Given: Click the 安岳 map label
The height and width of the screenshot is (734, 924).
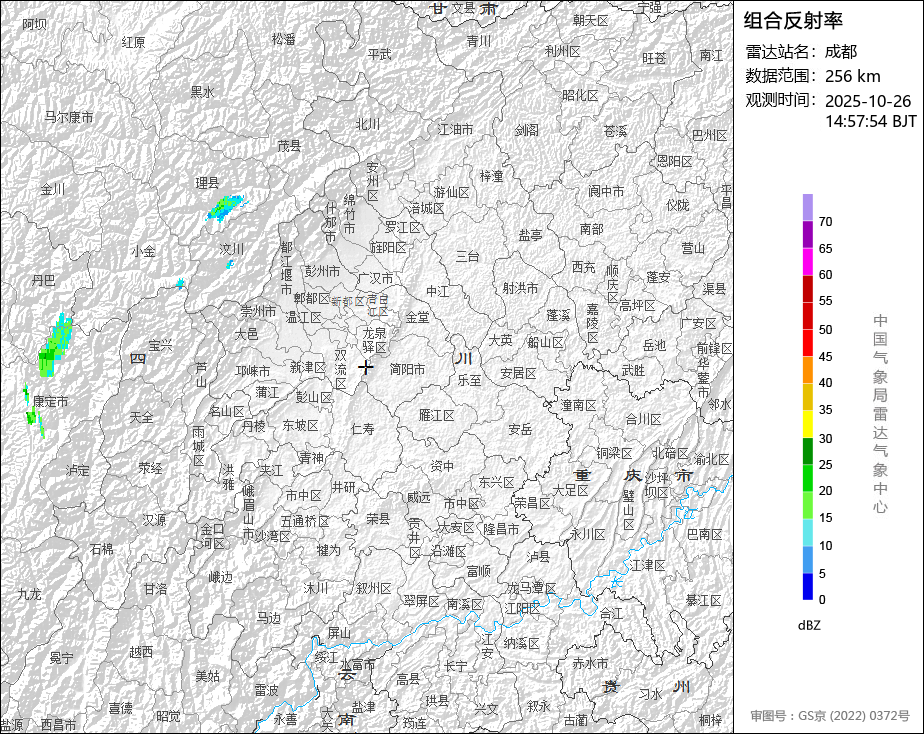Looking at the screenshot, I should click(x=520, y=429).
